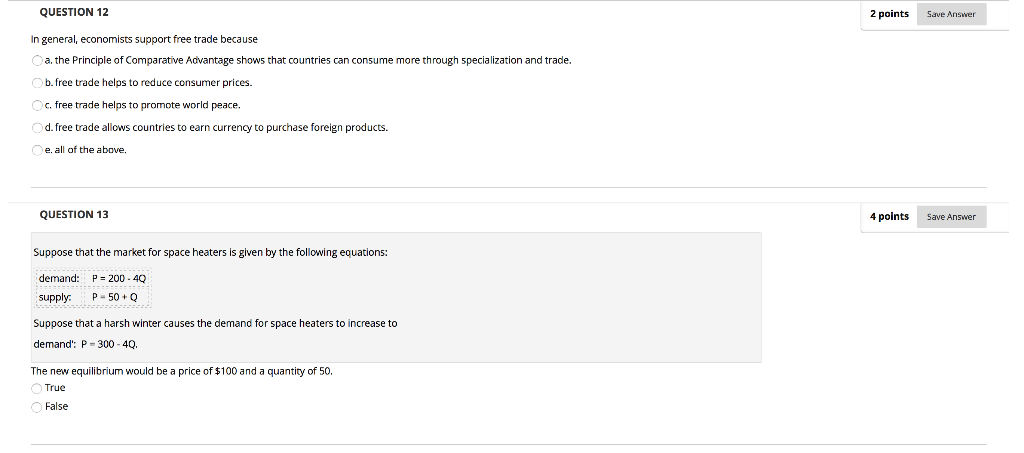Click the QUESTION 13 heading
This screenshot has height=453, width=1024.
pos(74,215)
